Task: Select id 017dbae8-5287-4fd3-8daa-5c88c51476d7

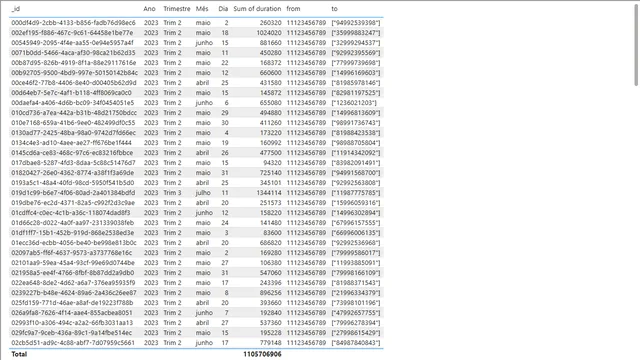Action: pyautogui.click(x=73, y=163)
